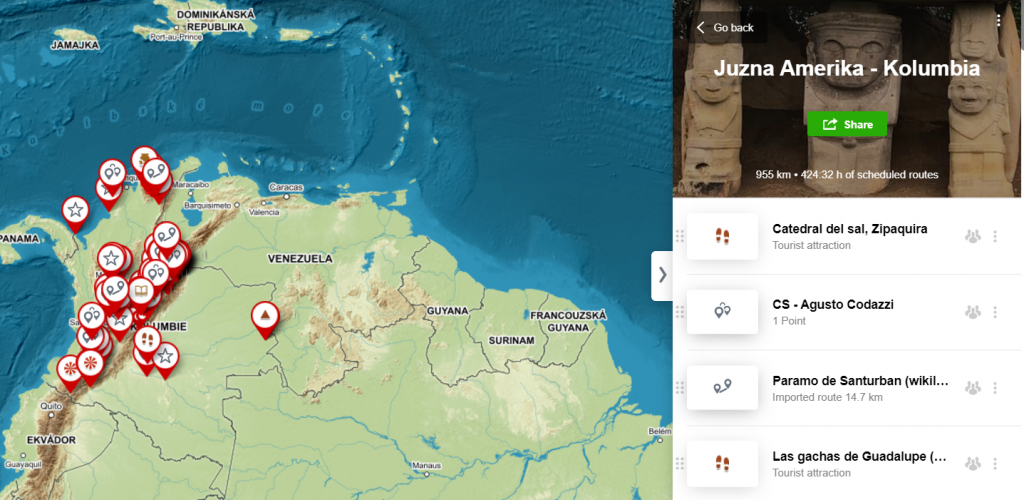Click sharing people icon for Paramo de Santurban
Viewport: 1024px width, 500px height.
(973, 388)
